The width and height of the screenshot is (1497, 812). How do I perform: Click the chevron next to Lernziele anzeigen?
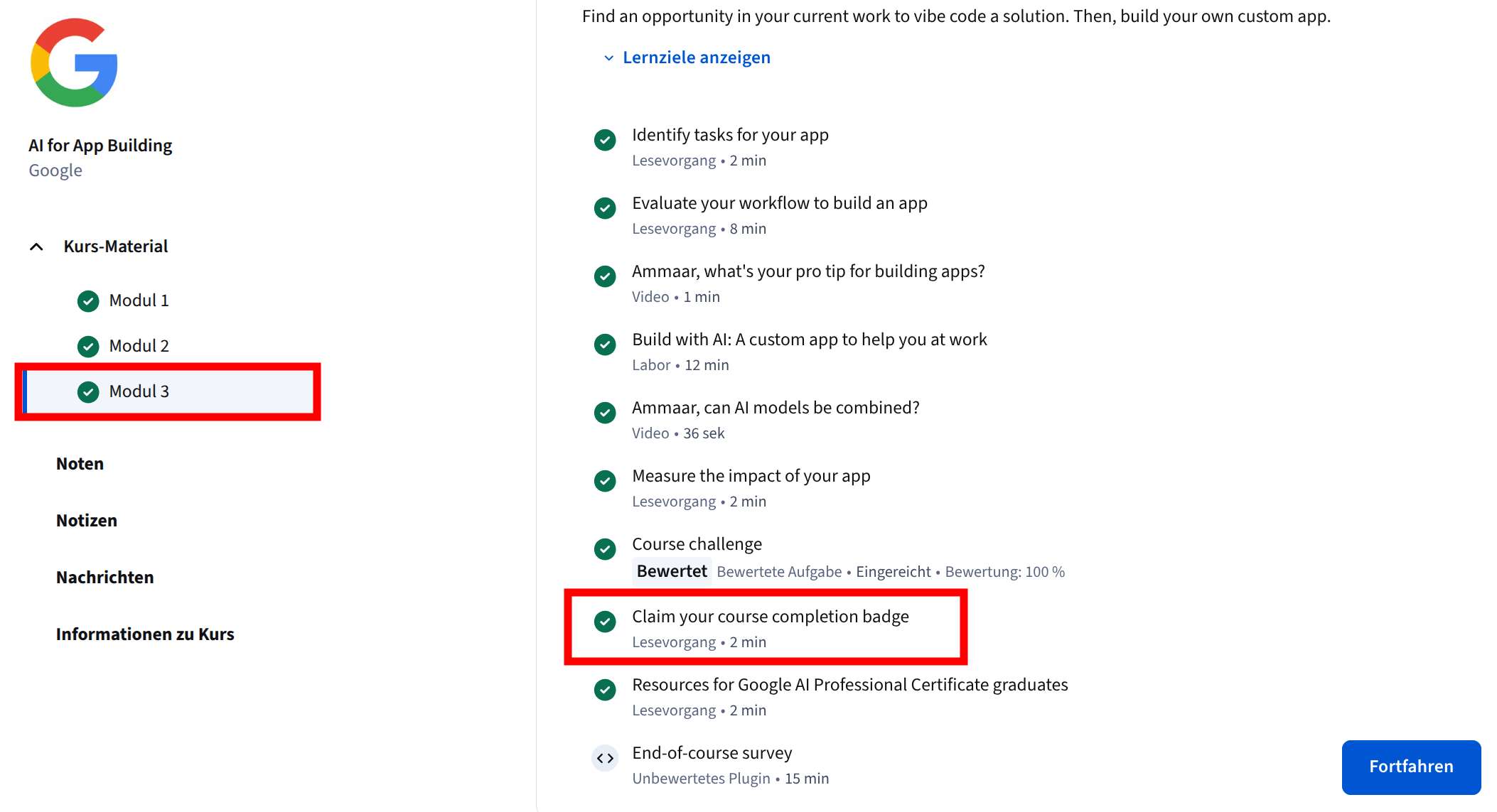608,58
